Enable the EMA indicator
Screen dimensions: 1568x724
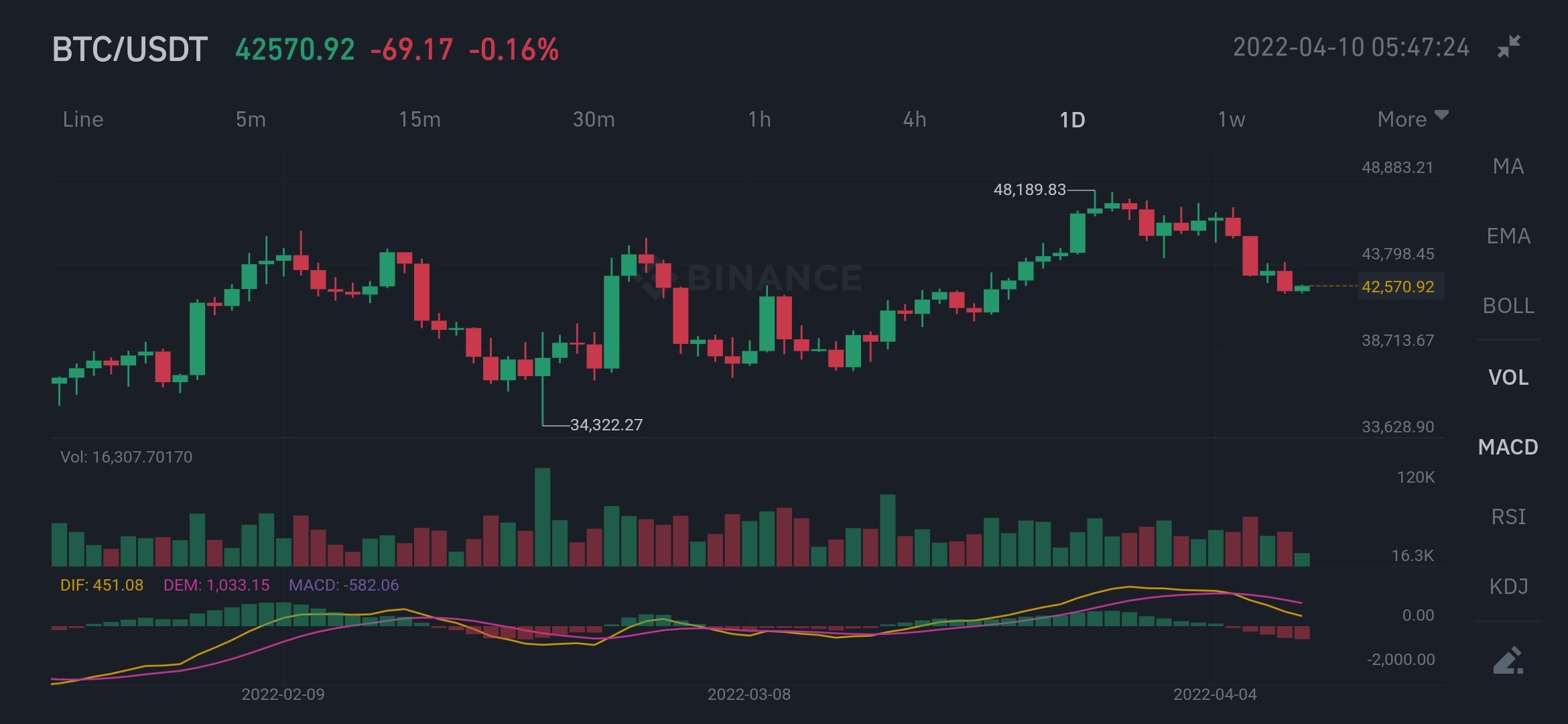(x=1508, y=236)
